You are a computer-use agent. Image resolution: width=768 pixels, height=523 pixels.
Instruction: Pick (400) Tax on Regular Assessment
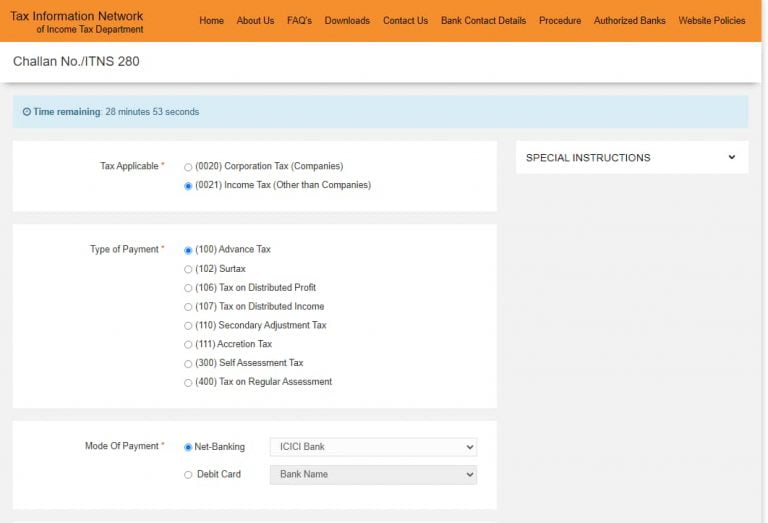[x=188, y=383]
